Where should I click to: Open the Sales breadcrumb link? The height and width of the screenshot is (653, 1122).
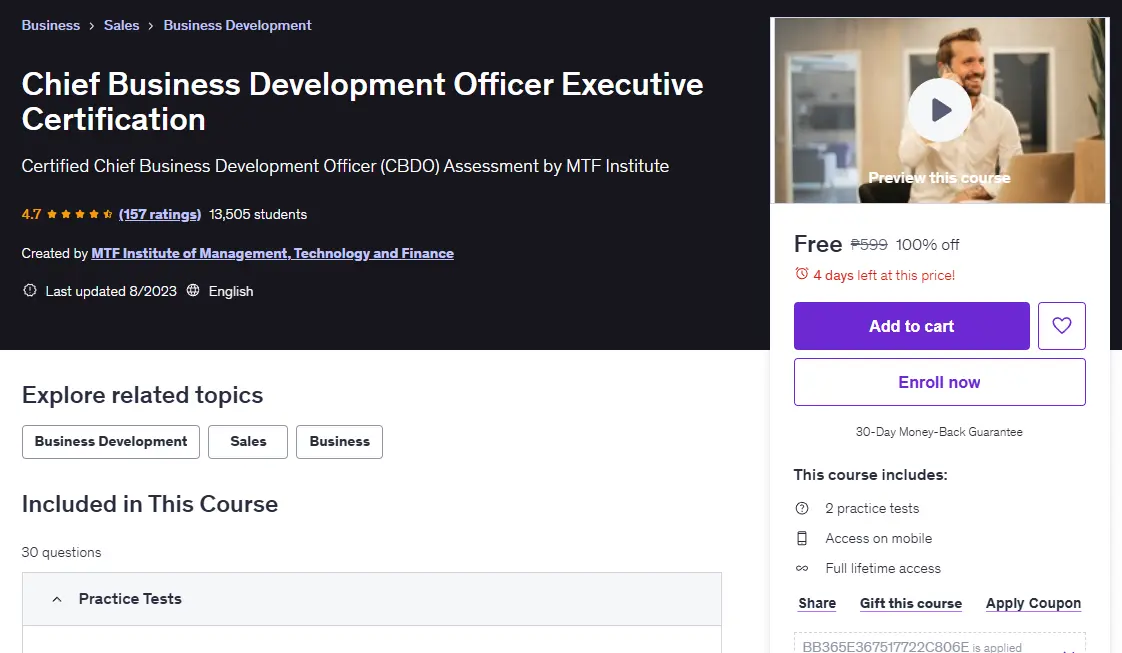click(122, 25)
